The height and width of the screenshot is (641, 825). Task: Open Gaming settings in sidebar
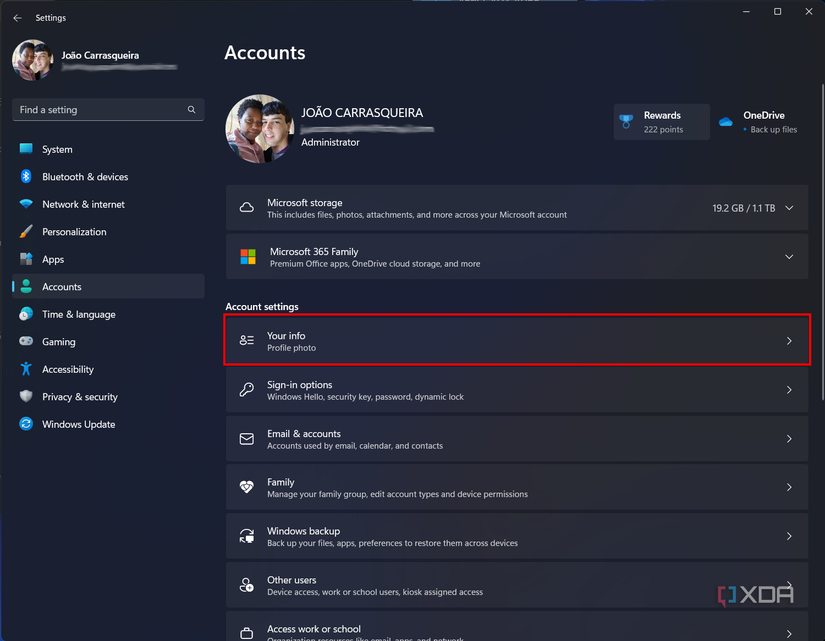[x=108, y=342]
